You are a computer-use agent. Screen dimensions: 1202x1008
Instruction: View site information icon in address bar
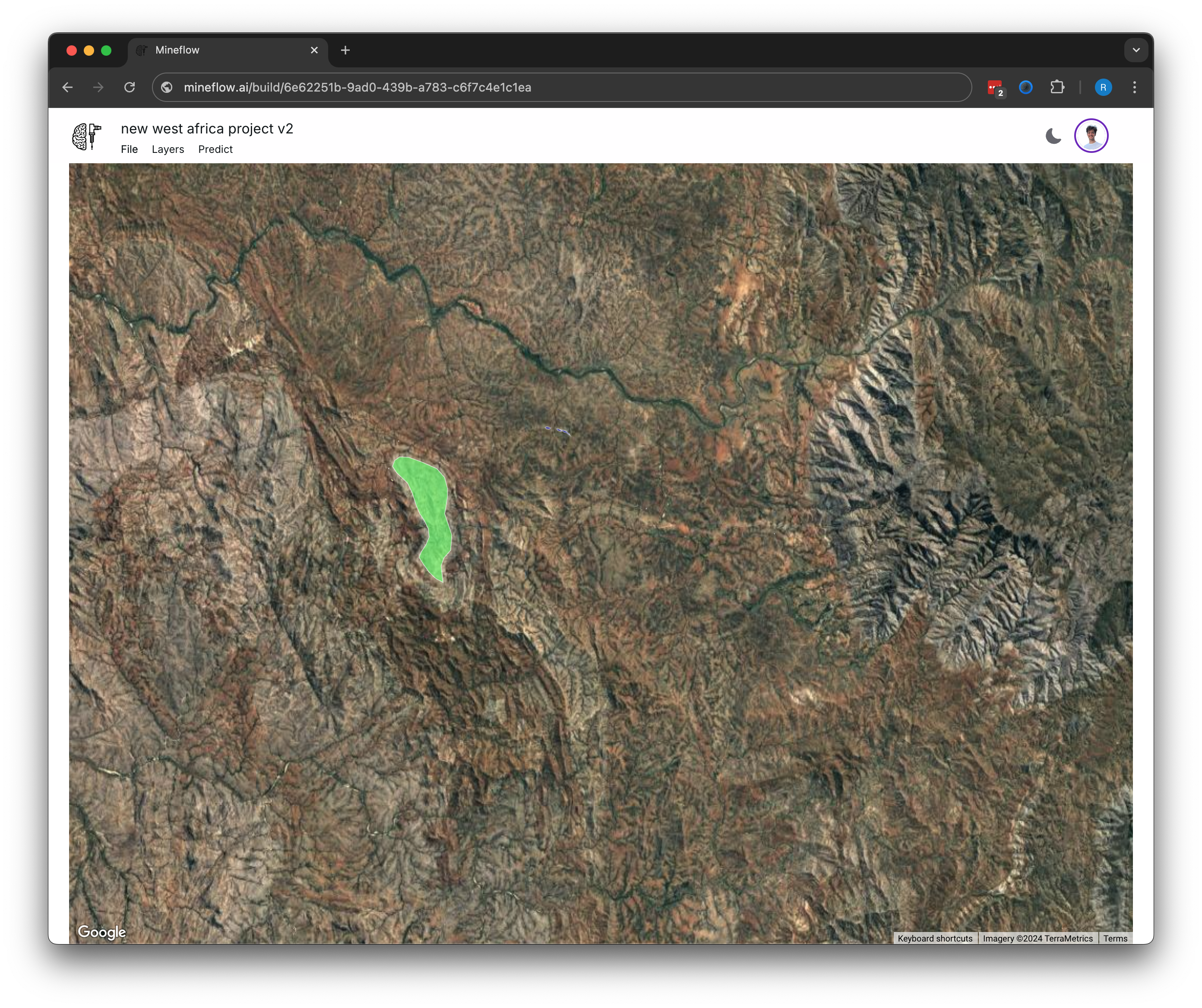(x=167, y=87)
